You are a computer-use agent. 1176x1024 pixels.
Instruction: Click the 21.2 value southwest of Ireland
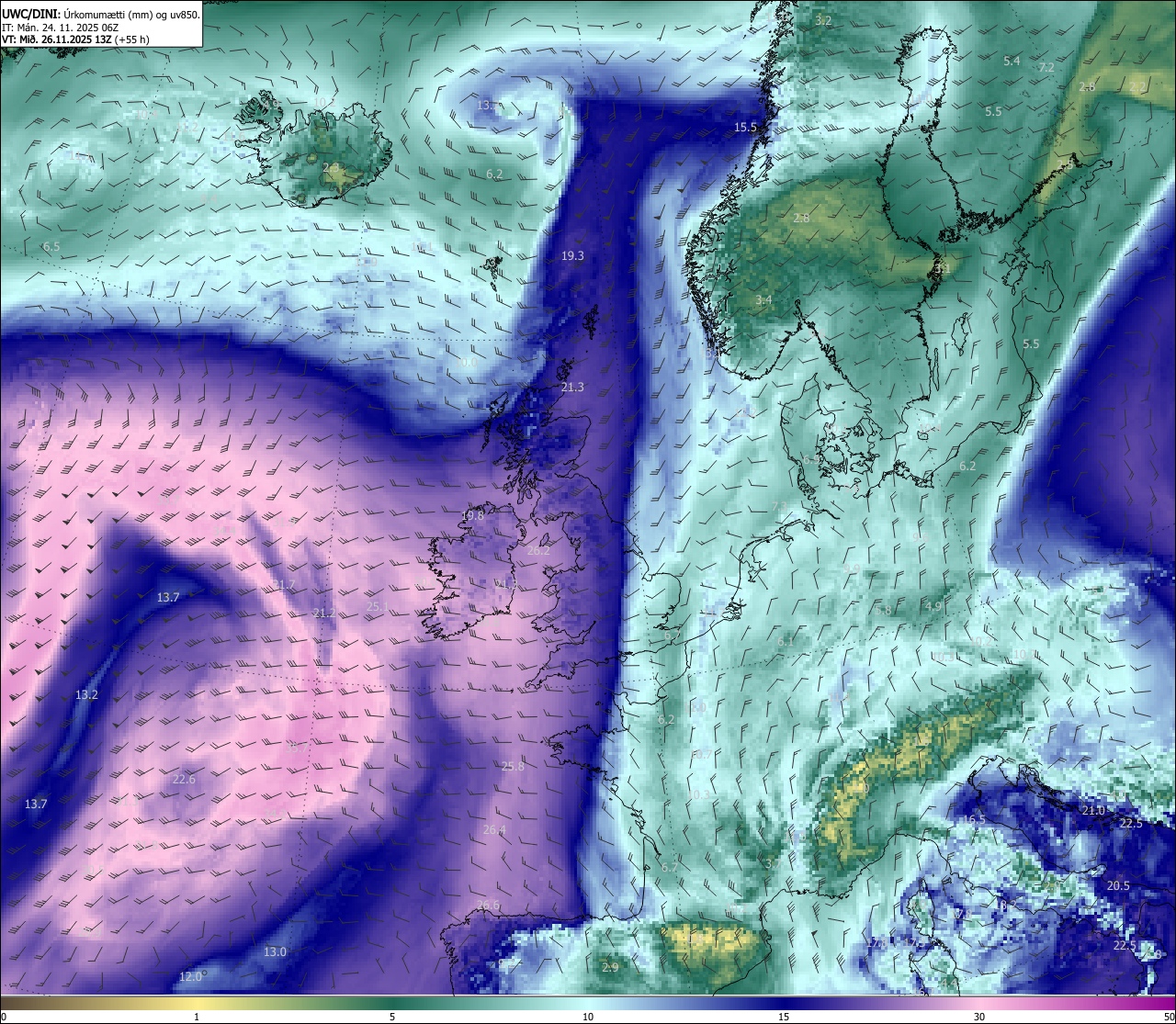pos(323,613)
